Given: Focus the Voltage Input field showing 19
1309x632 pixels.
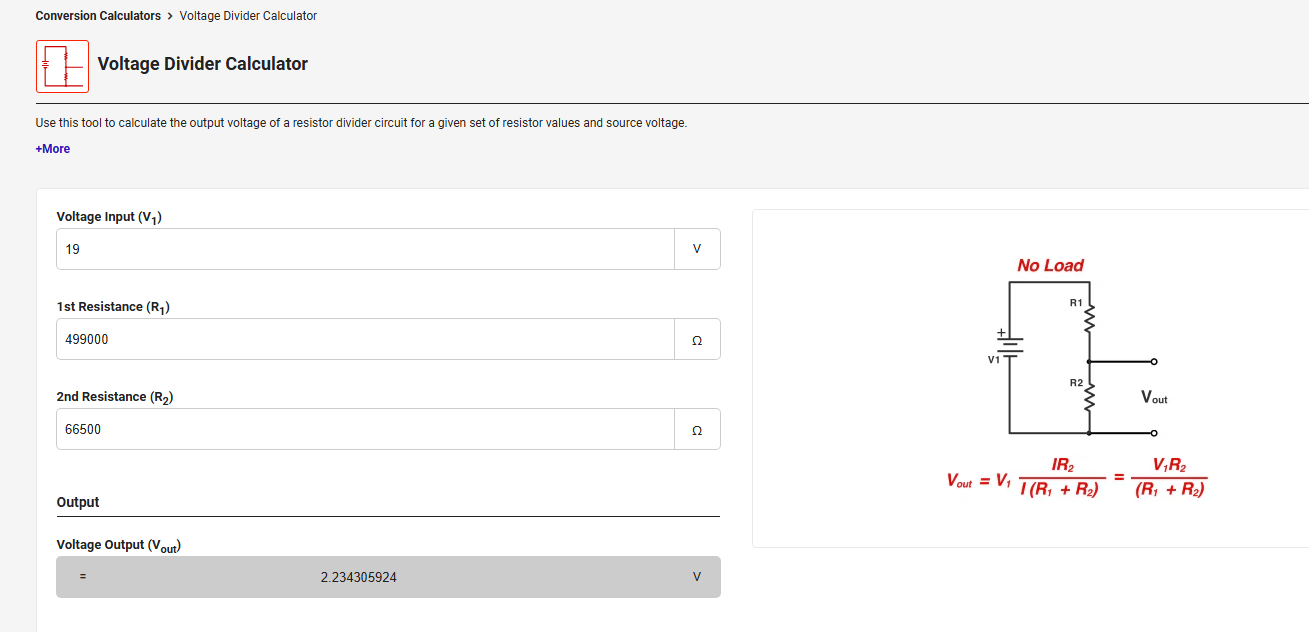Looking at the screenshot, I should [365, 249].
